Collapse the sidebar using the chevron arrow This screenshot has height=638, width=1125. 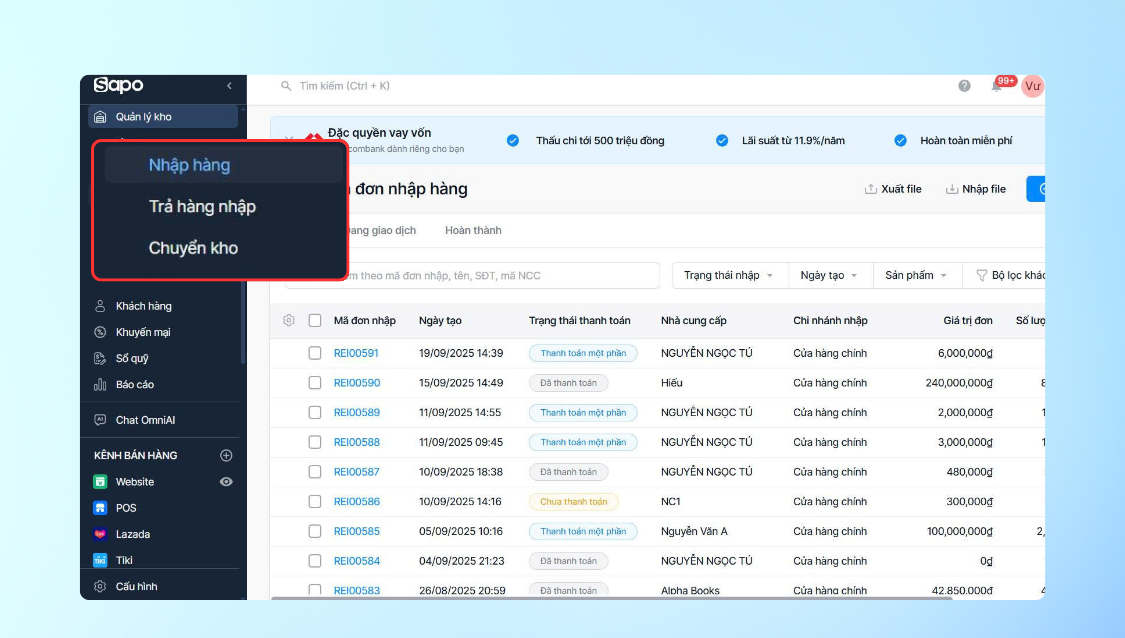[x=229, y=86]
